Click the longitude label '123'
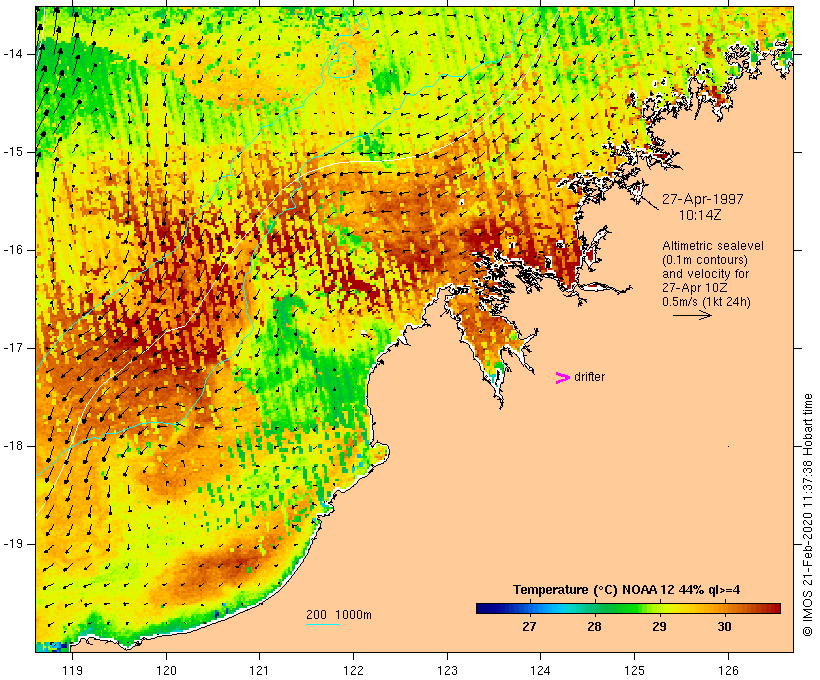 click(447, 670)
